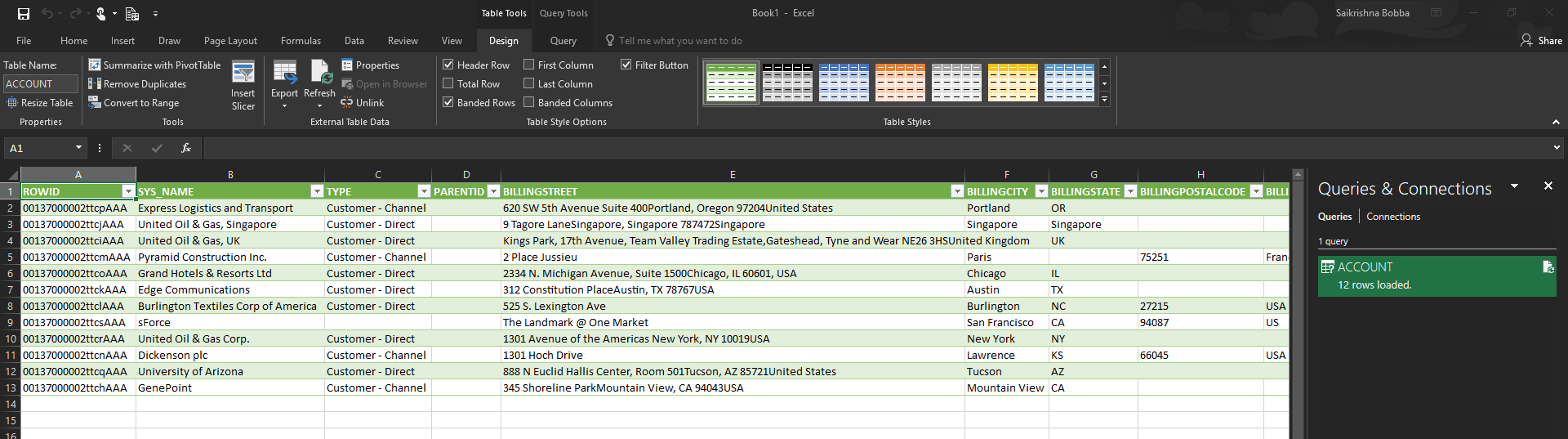Open SYS_NAME column filter dropdown
Viewport: 1568px width, 439px height.
[317, 191]
